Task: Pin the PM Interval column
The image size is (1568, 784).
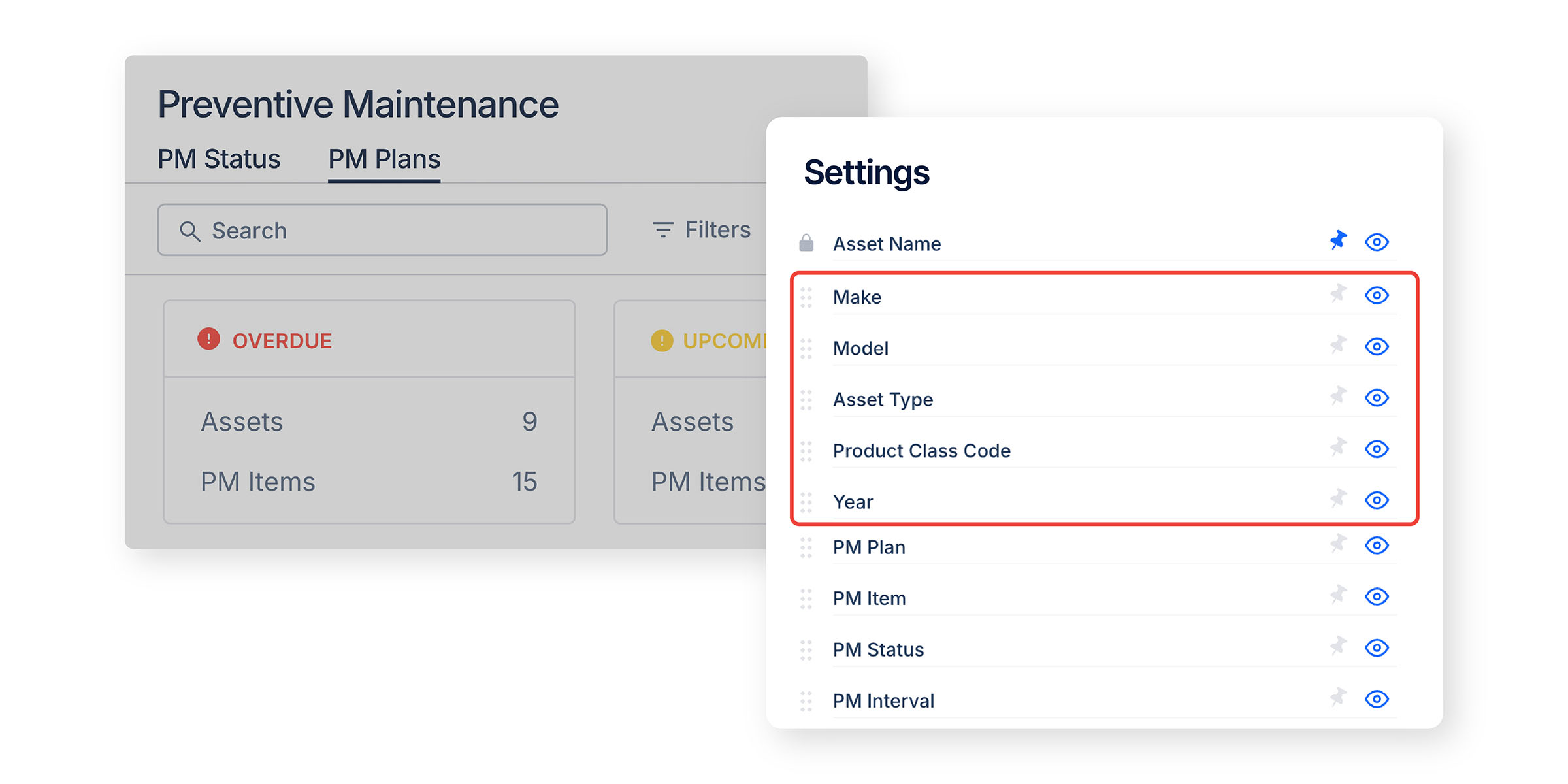Action: (x=1338, y=697)
